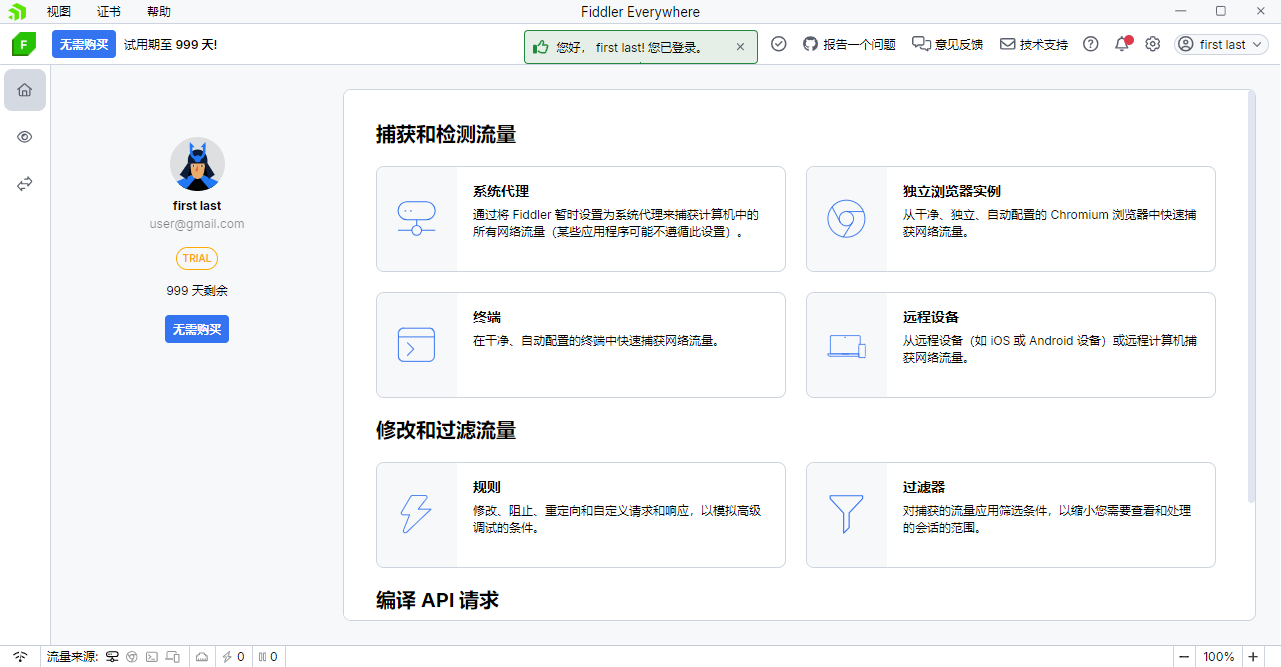Click the chat bubble icon for 意见反馈

pyautogui.click(x=921, y=44)
